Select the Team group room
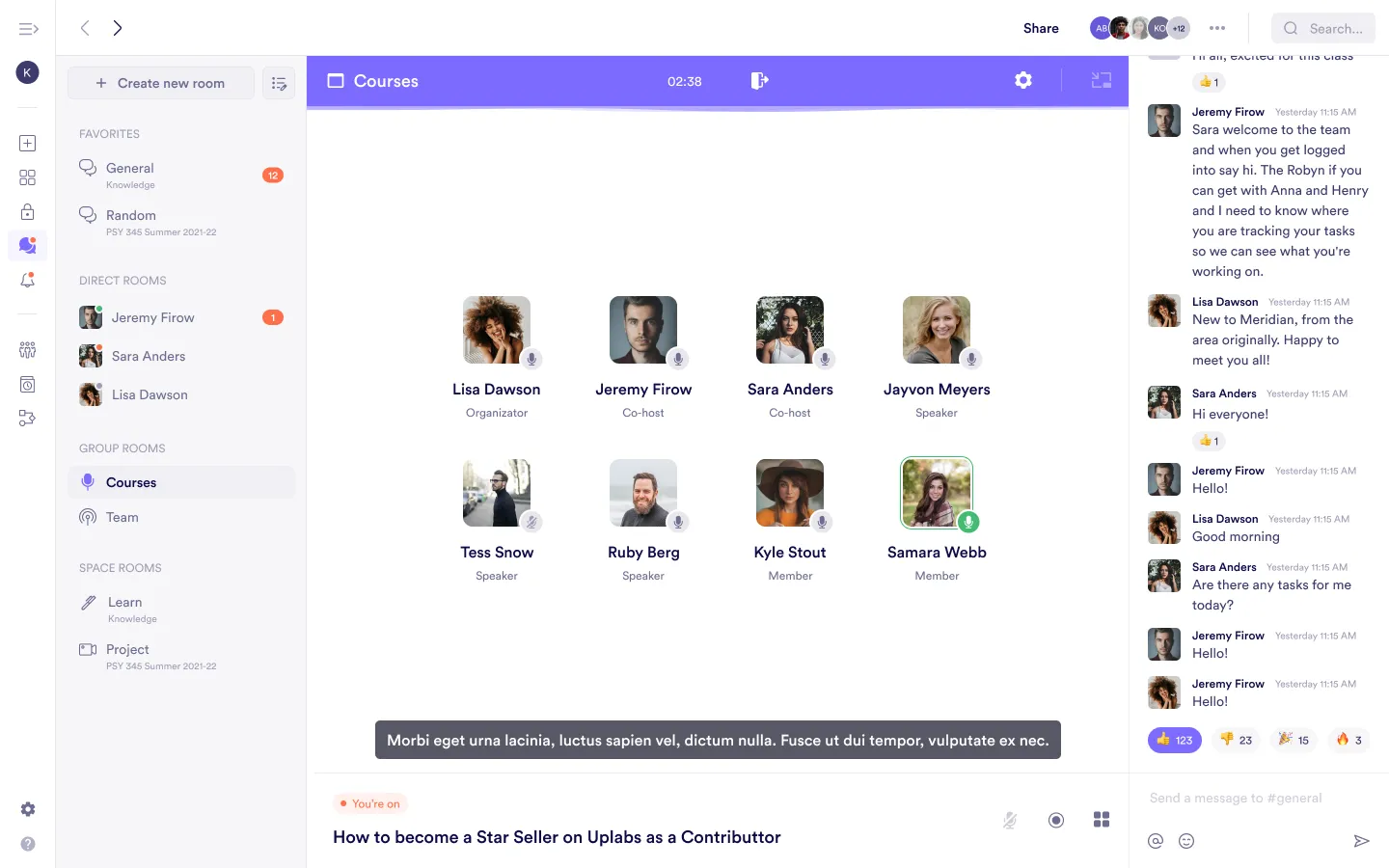The width and height of the screenshot is (1389, 868). [x=123, y=517]
